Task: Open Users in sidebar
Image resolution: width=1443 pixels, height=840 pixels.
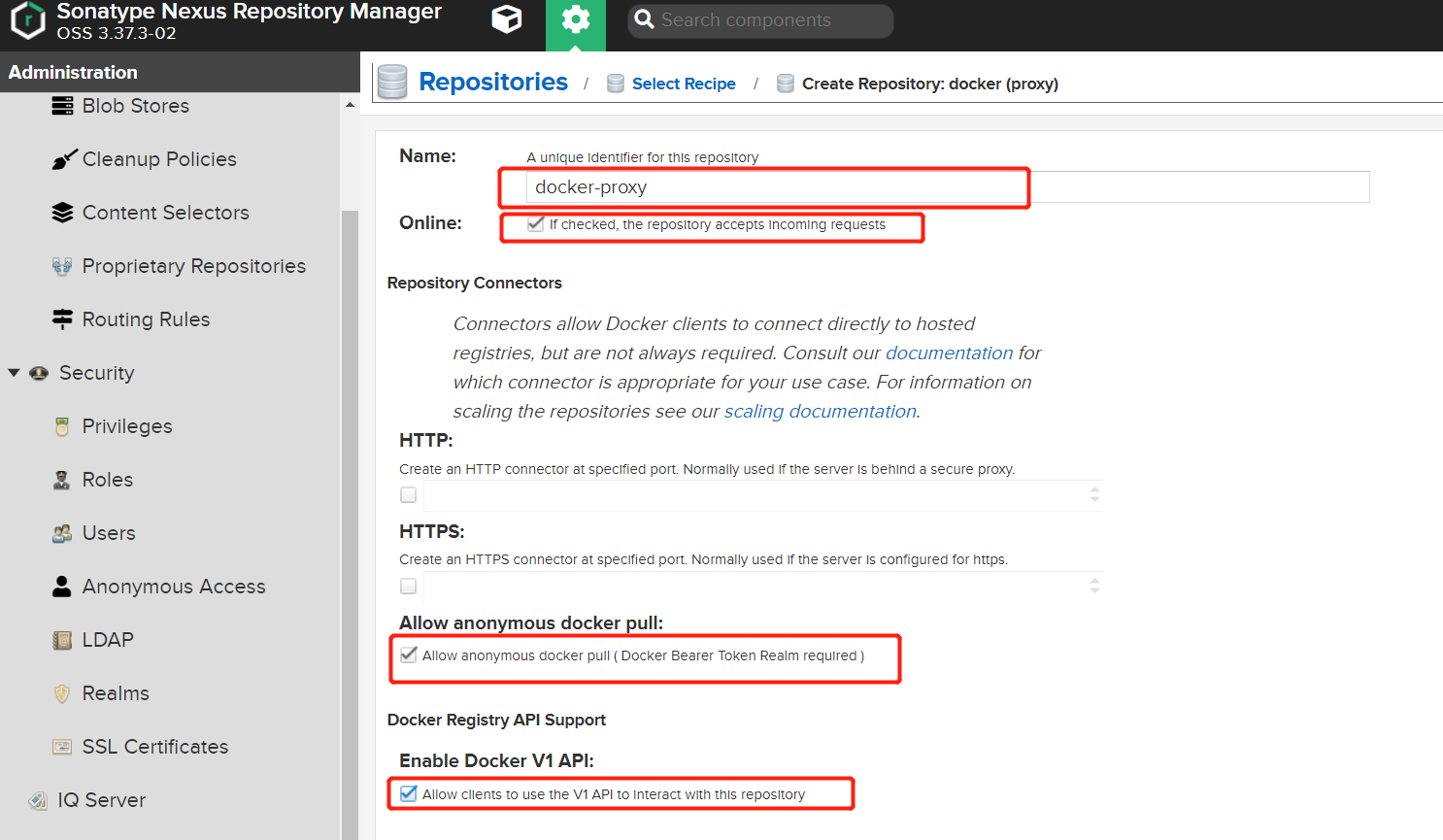Action: 109,533
